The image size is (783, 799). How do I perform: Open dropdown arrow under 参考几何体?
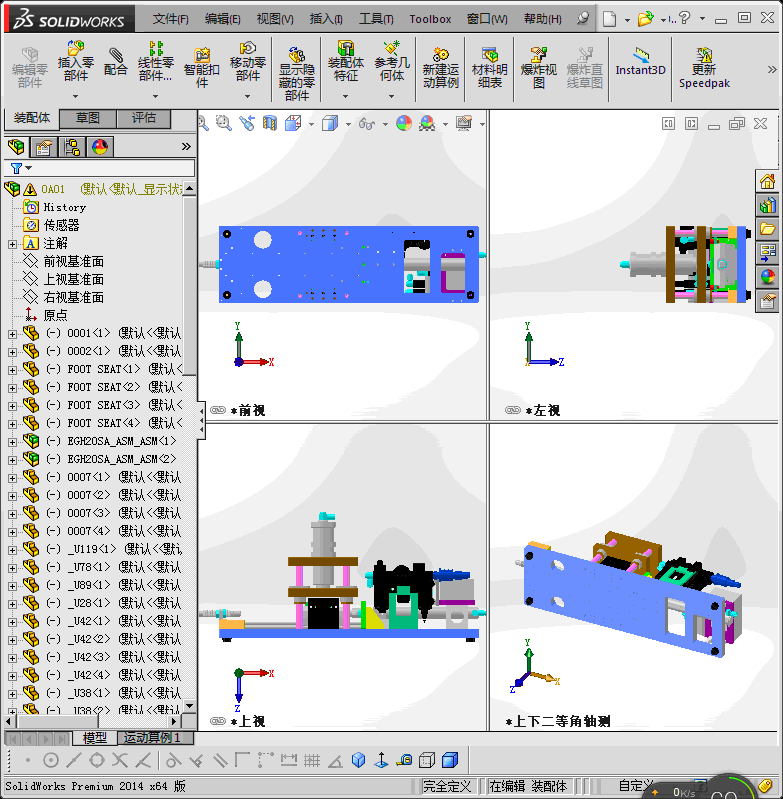[392, 96]
